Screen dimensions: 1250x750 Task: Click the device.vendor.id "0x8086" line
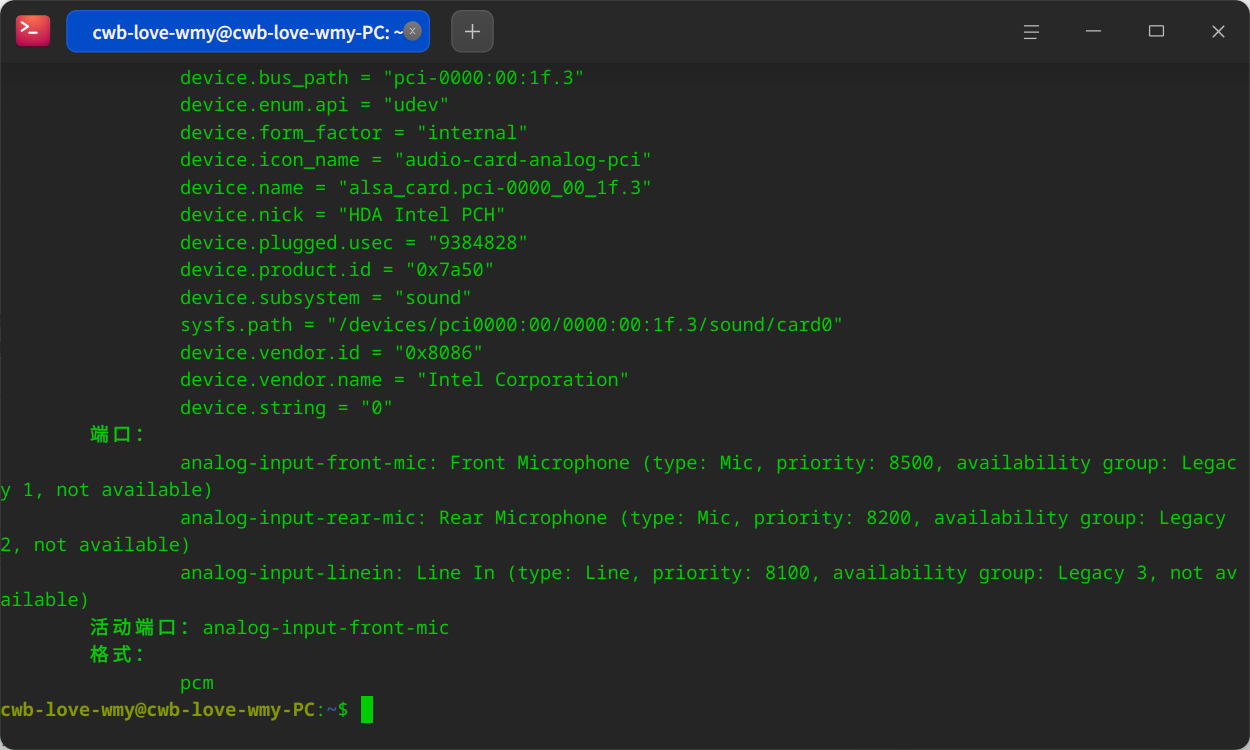pos(332,353)
